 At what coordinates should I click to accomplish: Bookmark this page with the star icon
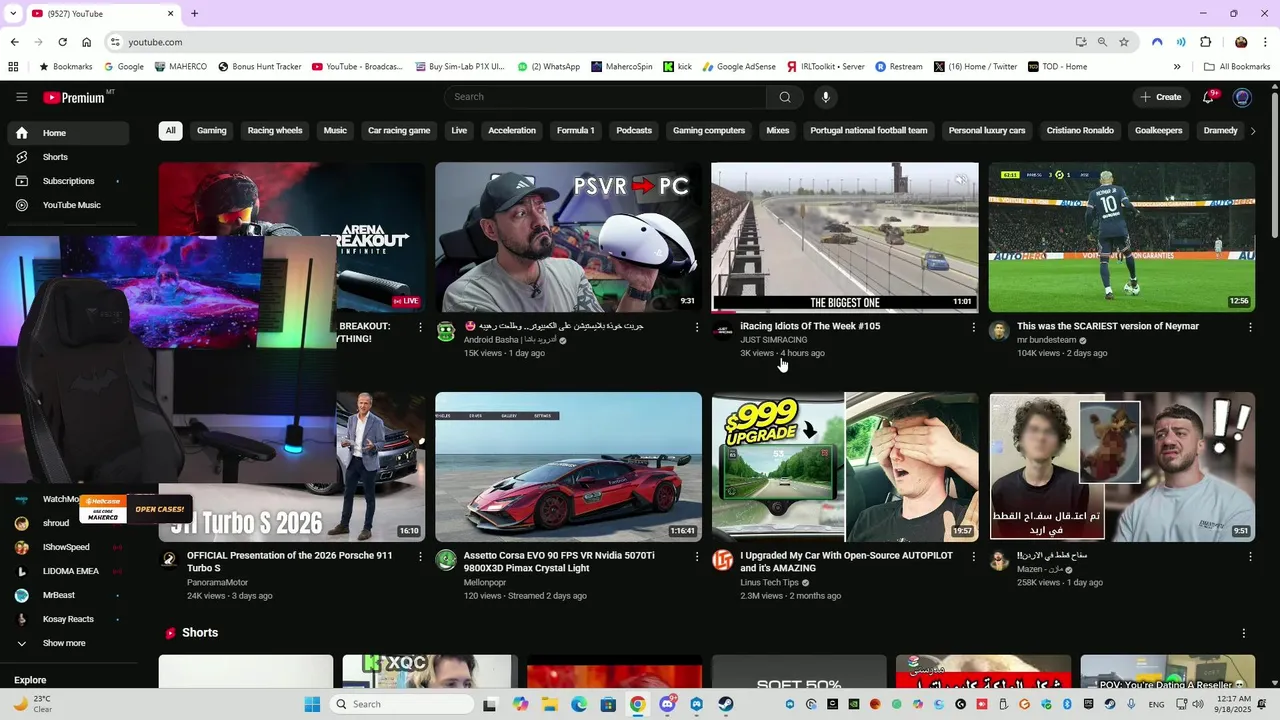pyautogui.click(x=1124, y=42)
